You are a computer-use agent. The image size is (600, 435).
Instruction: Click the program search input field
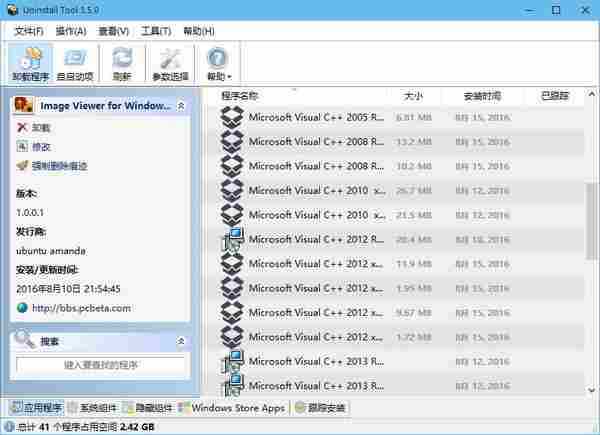coord(101,366)
